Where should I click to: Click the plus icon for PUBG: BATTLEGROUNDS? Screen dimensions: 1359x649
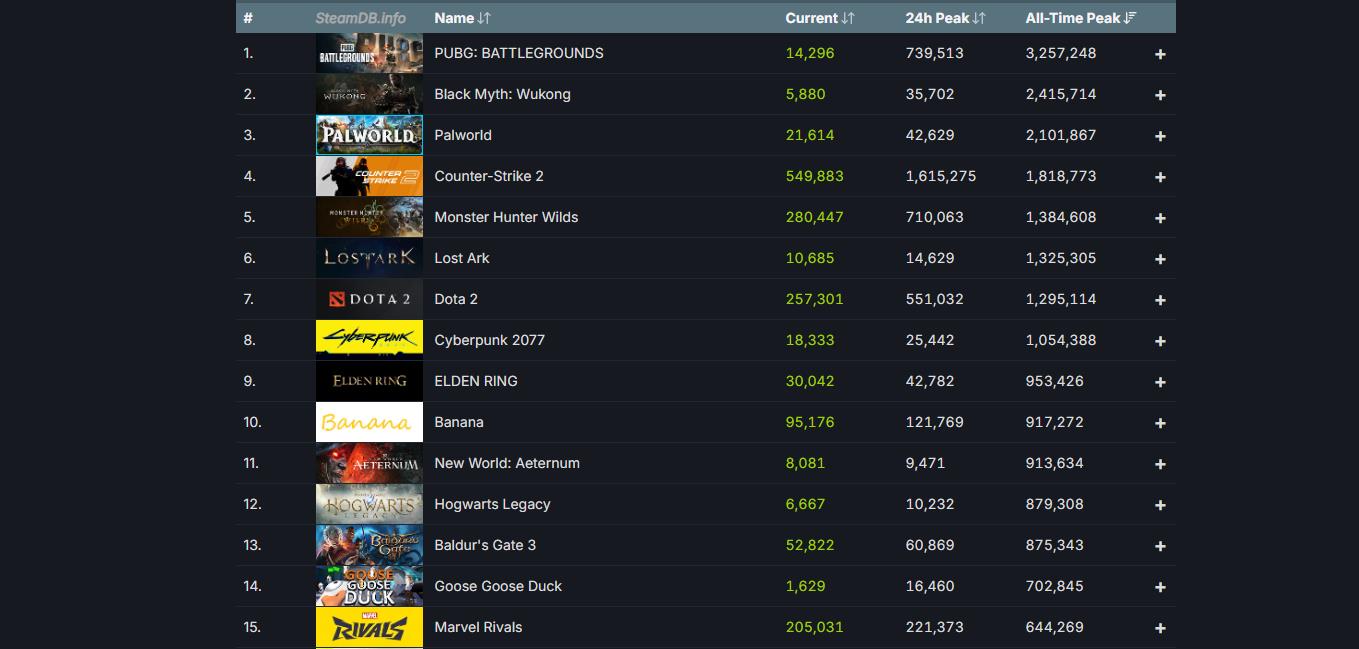[1160, 54]
